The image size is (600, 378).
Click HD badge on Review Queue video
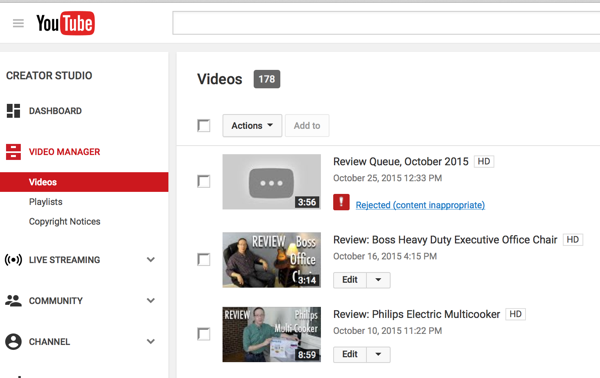(x=484, y=161)
